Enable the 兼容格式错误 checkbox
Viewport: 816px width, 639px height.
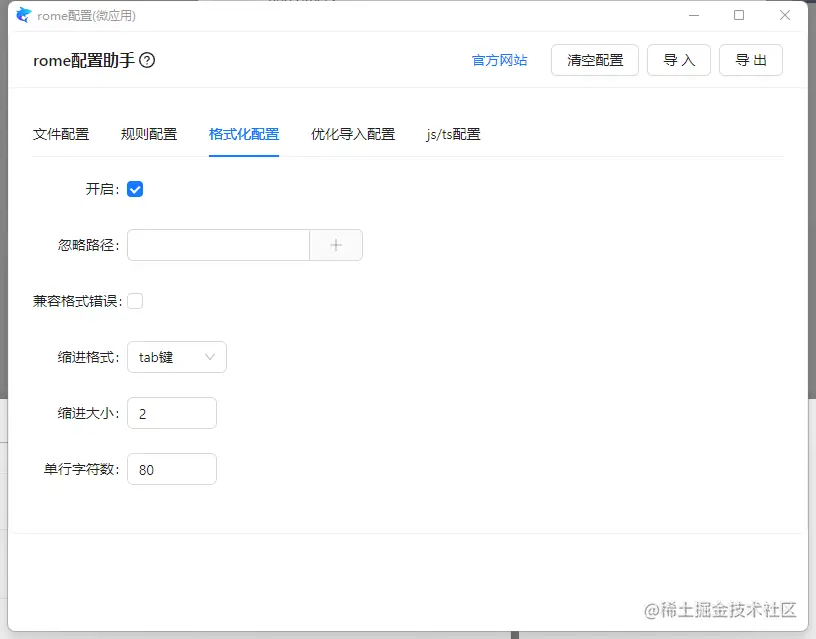click(x=135, y=301)
